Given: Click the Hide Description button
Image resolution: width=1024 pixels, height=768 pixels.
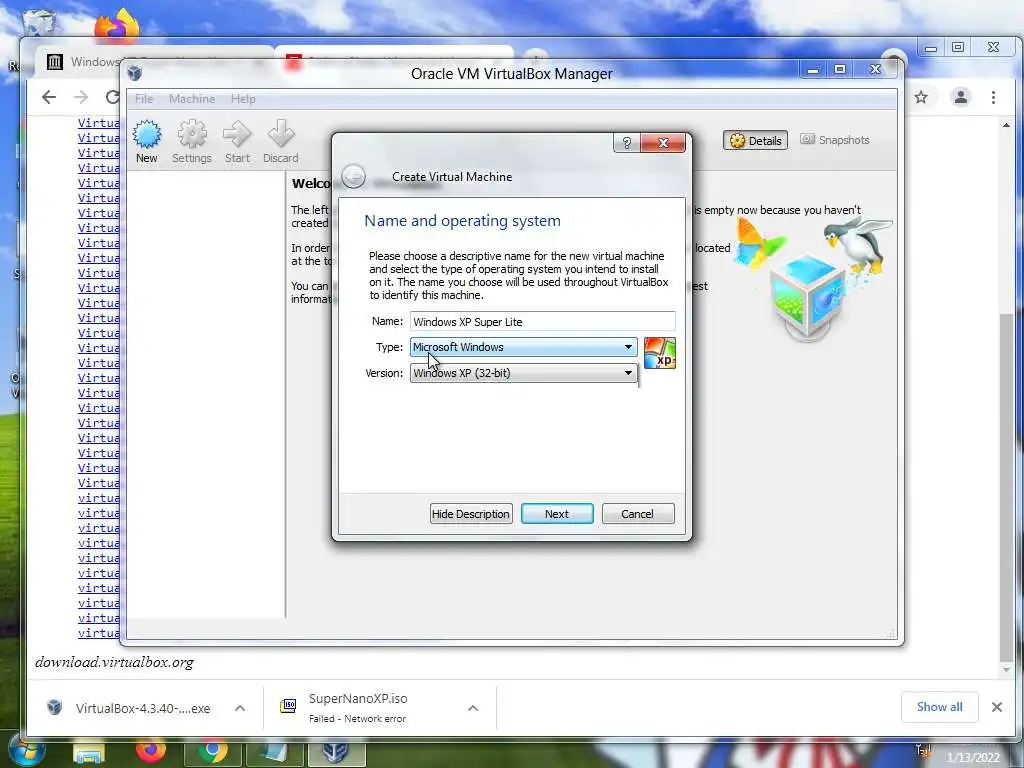Looking at the screenshot, I should pos(471,514).
